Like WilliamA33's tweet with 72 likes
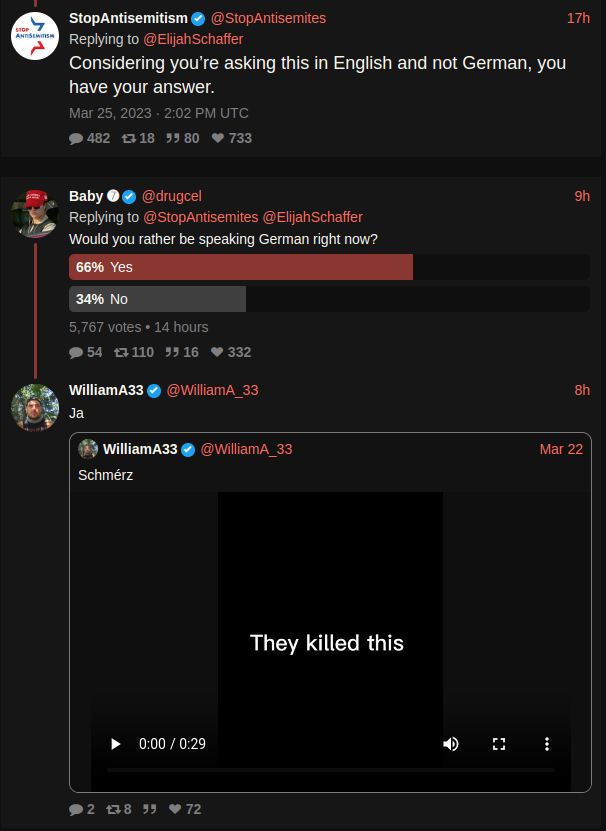 pos(175,809)
